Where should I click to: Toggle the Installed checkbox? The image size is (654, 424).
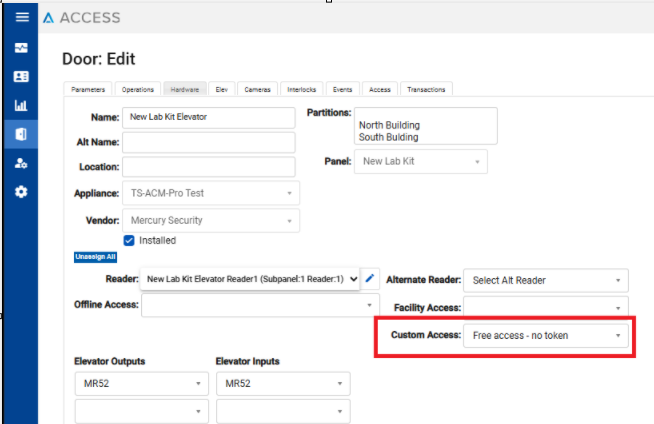pos(129,241)
